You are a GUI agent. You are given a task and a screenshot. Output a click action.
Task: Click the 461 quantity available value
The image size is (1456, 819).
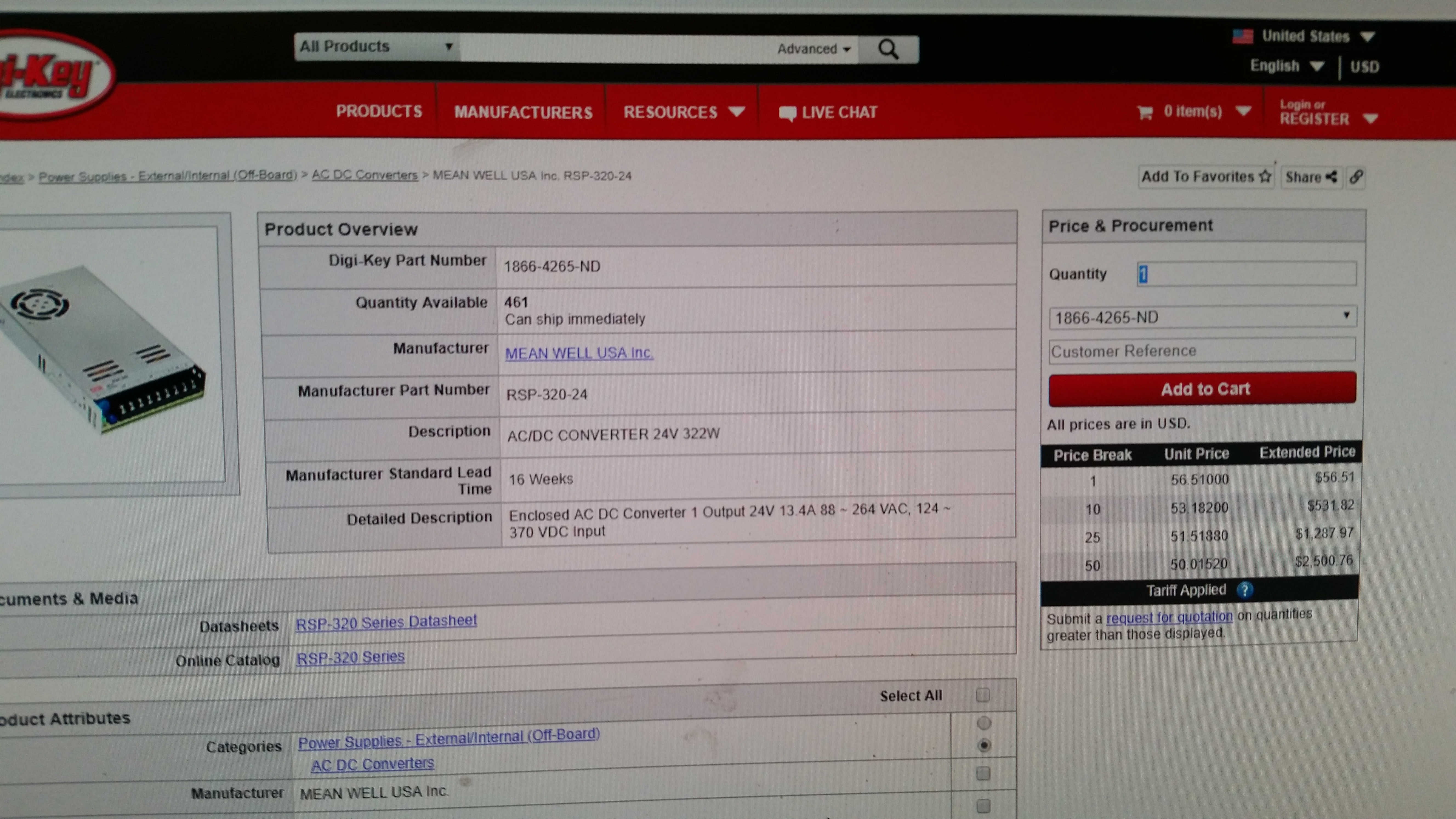(516, 302)
